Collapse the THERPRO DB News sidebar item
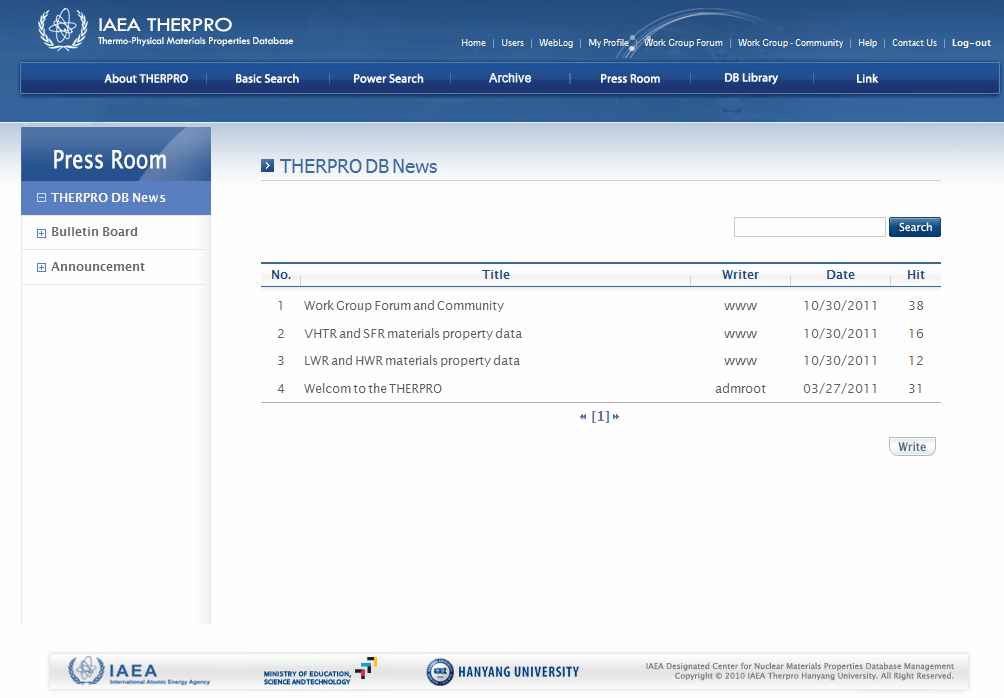This screenshot has width=1004, height=698. coord(39,197)
